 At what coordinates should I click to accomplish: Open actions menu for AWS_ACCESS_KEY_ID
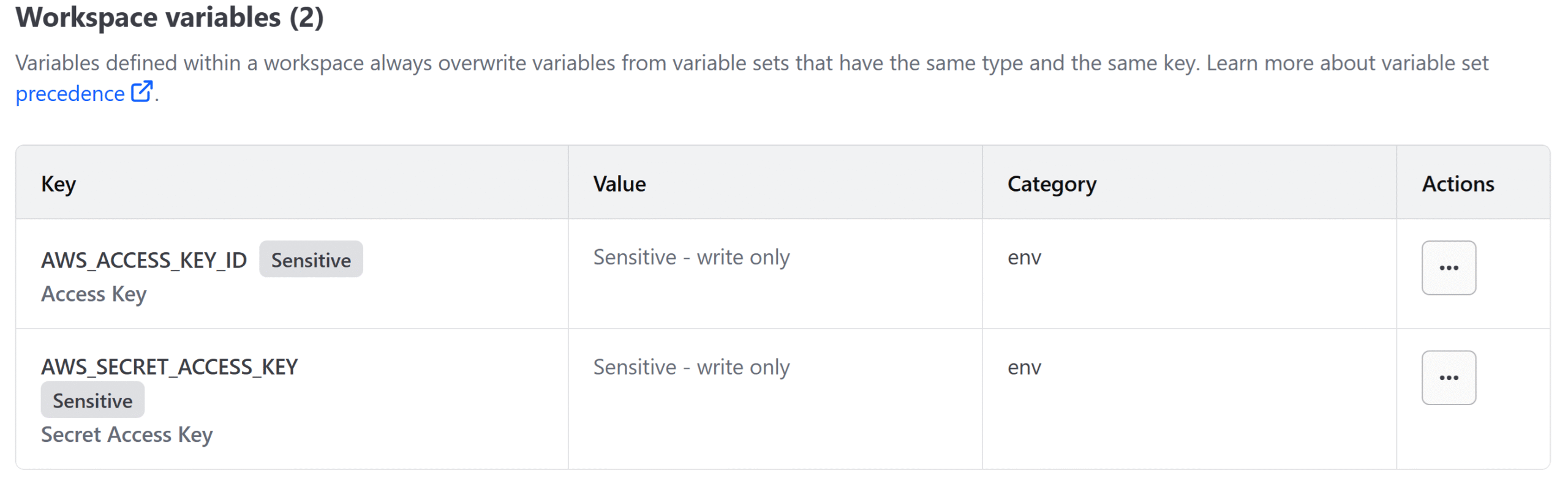[x=1448, y=267]
